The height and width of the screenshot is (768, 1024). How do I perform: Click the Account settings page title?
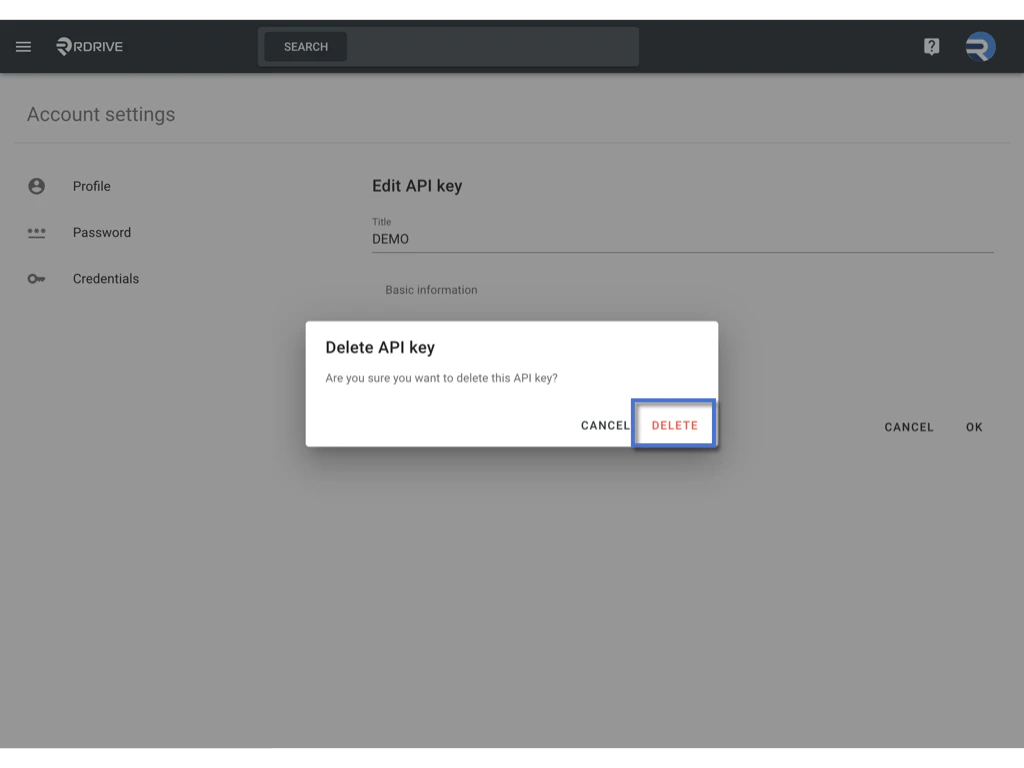point(100,114)
